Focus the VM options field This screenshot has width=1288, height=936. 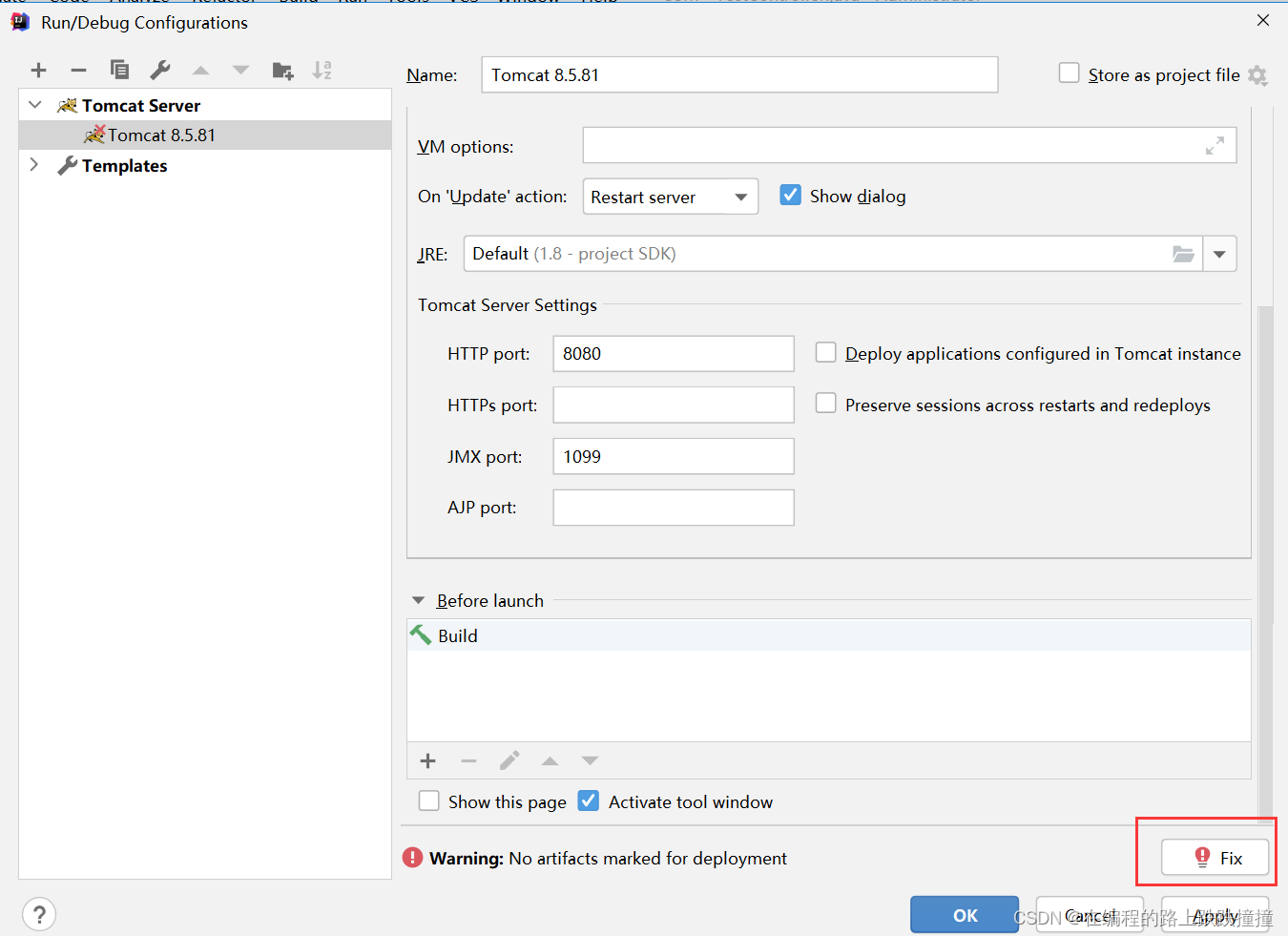click(x=909, y=146)
